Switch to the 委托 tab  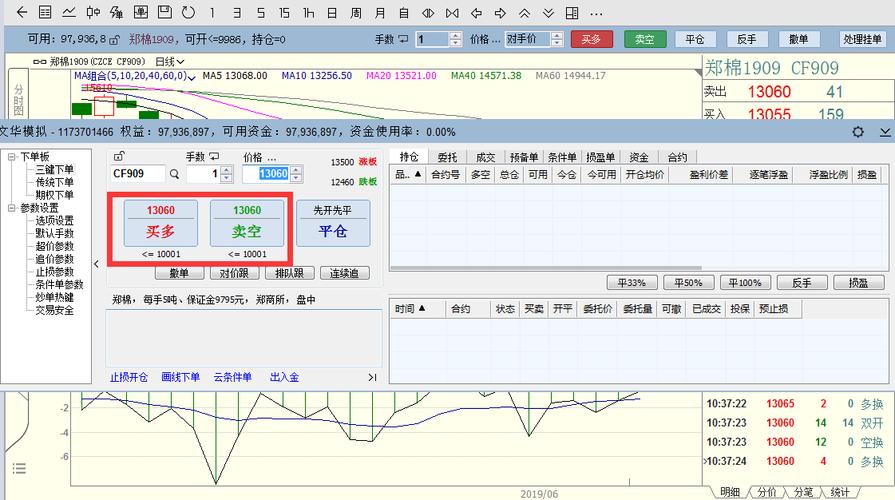(x=447, y=158)
